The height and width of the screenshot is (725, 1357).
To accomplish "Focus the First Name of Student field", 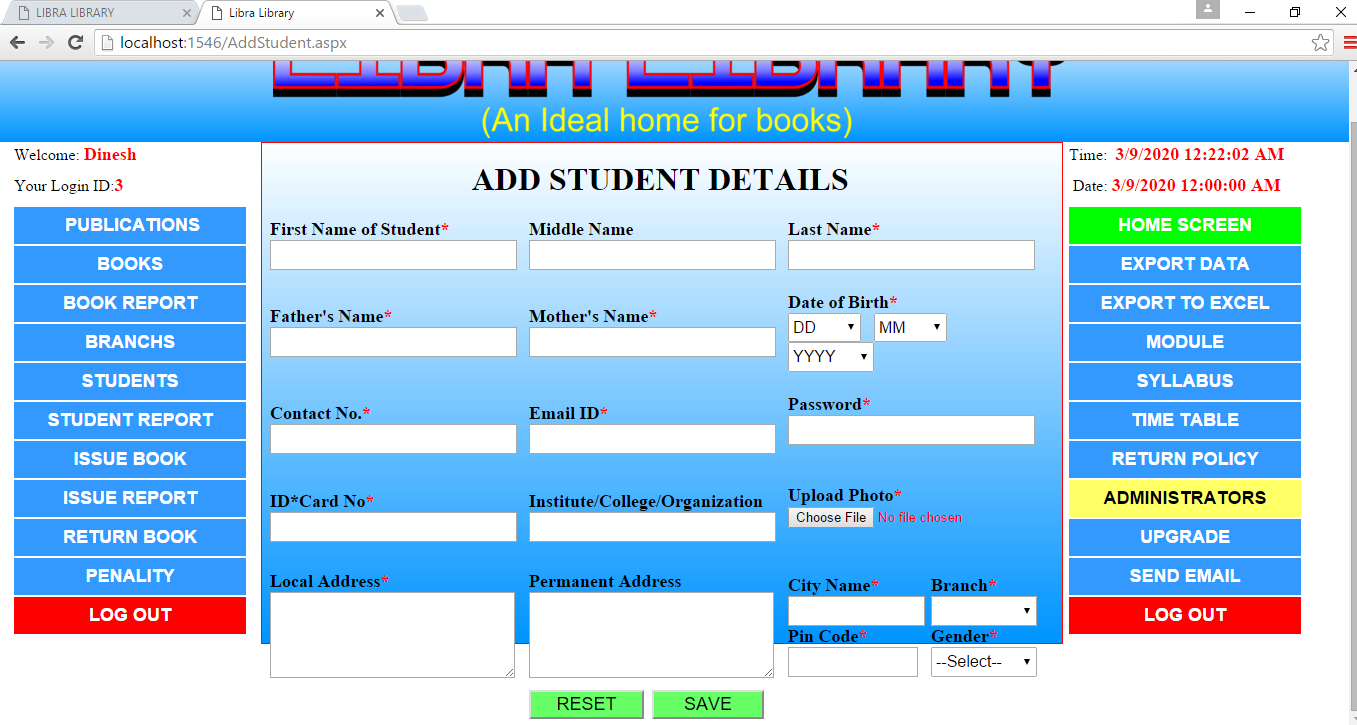I will point(393,255).
